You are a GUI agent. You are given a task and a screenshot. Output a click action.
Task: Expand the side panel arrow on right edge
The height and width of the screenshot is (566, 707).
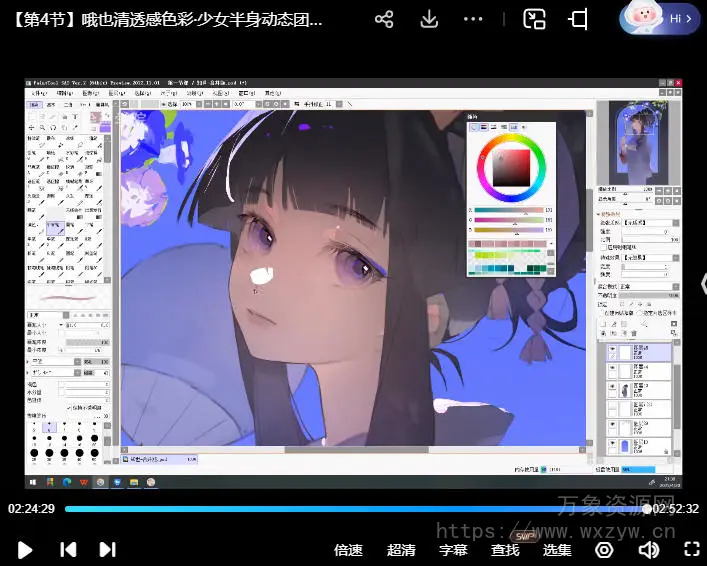(x=702, y=282)
